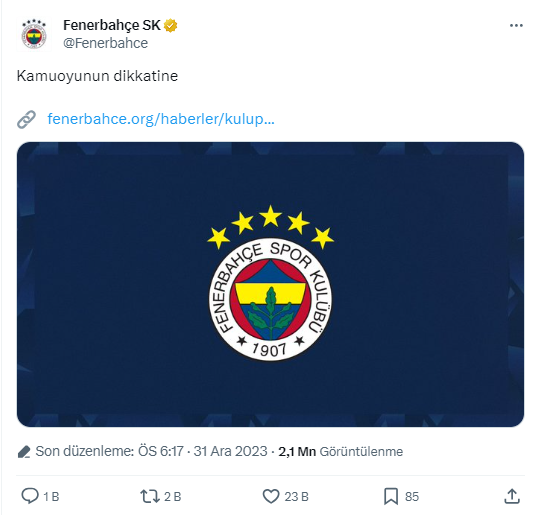Click the 2 B retweet count

[173, 497]
